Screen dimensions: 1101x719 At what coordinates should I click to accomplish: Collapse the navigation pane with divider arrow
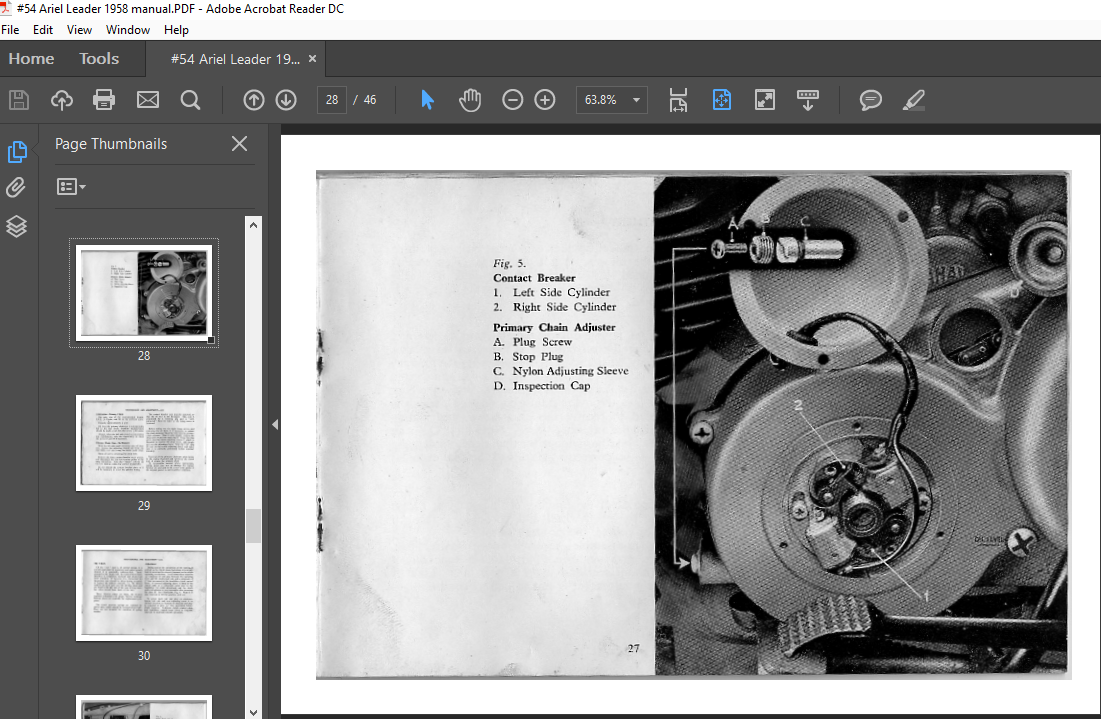[274, 424]
